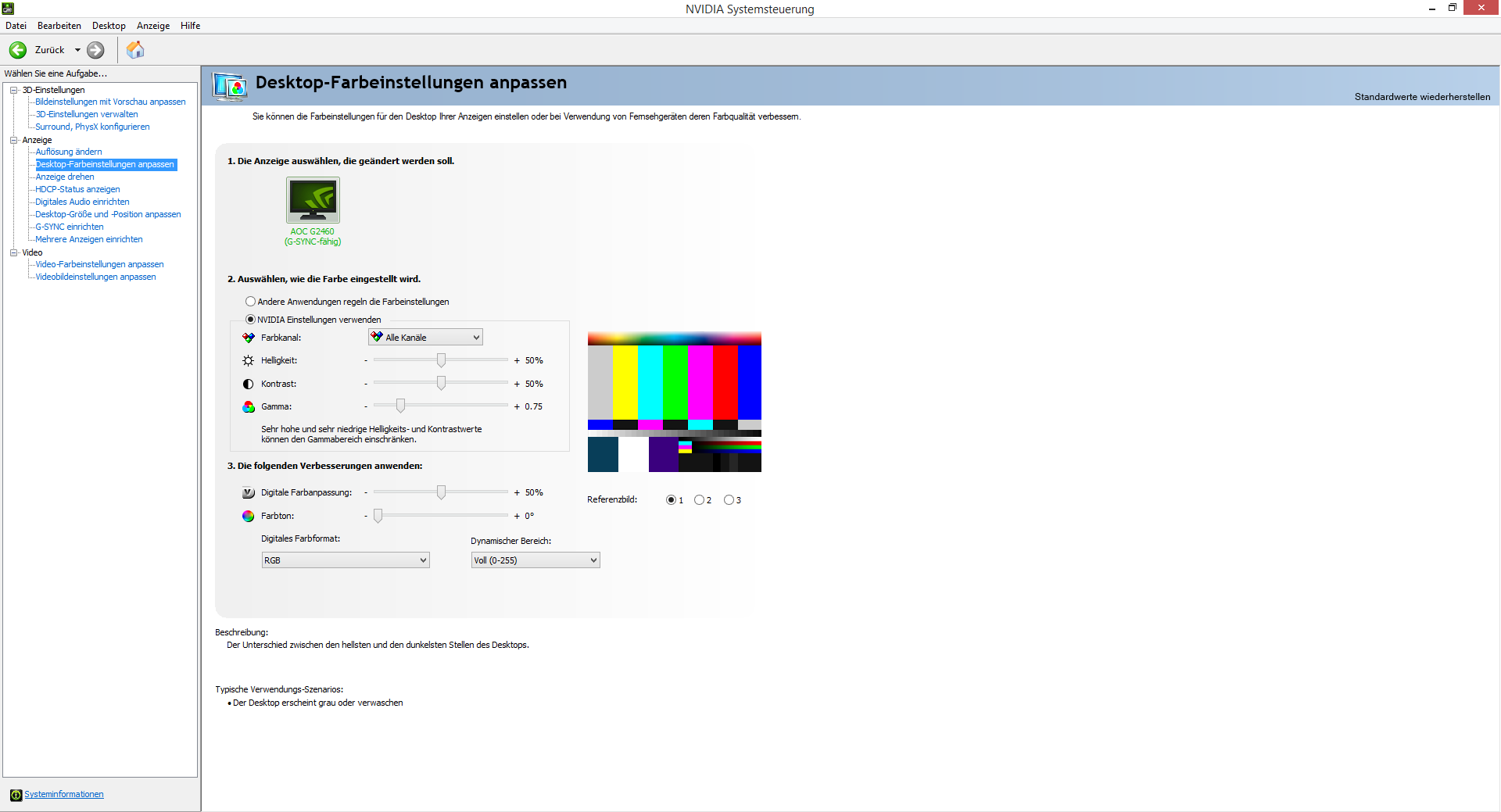The image size is (1501, 812).
Task: Click the Helligkeit minus sign
Action: 366,361
